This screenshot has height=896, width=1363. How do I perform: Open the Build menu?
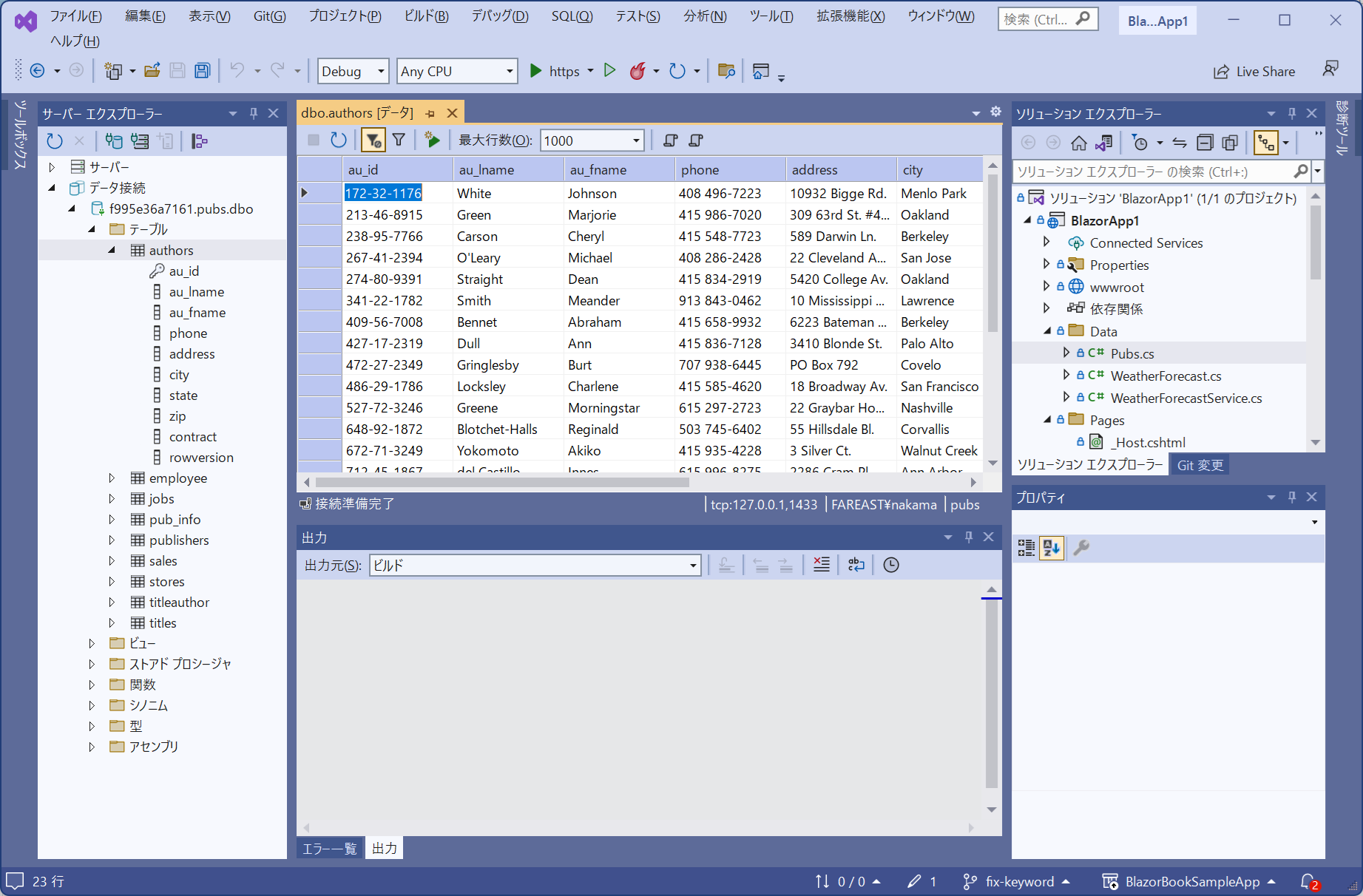tap(426, 16)
